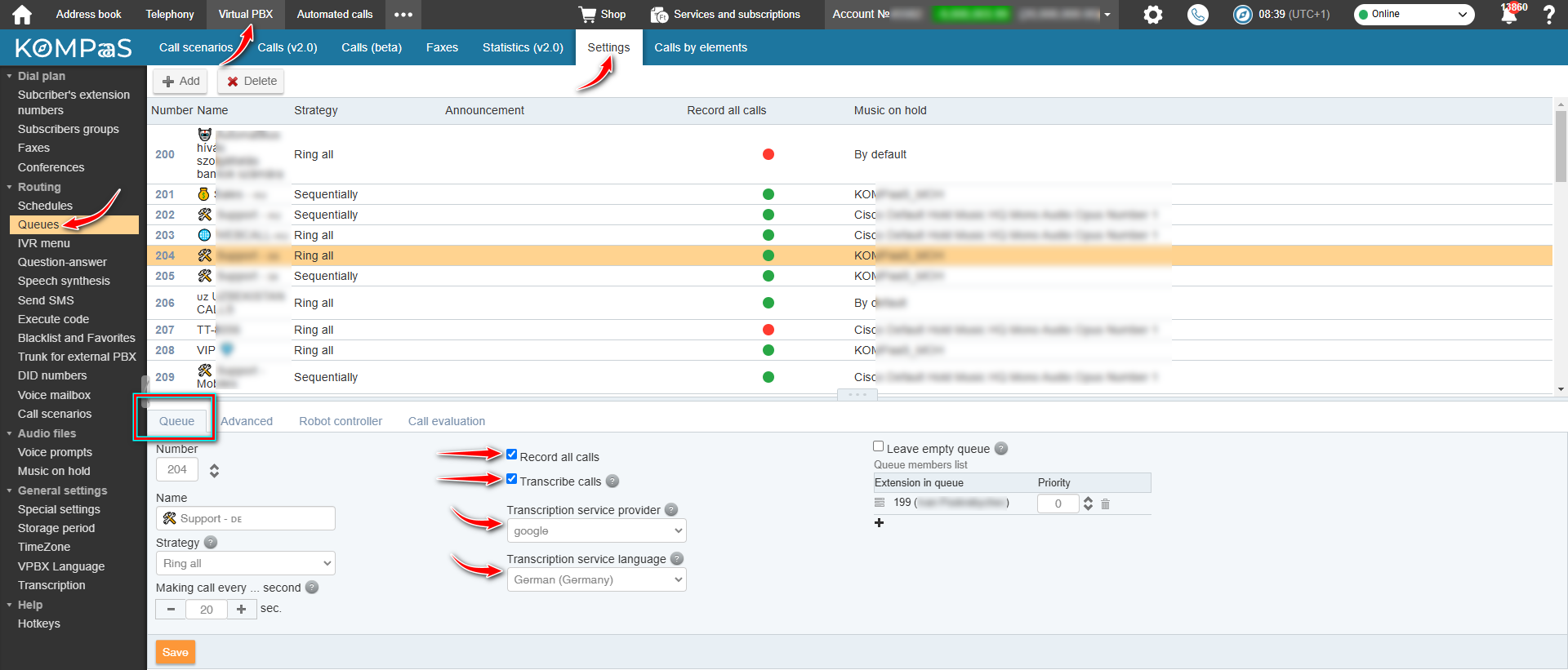The image size is (1568, 670).
Task: Click the drag handle of extension 199
Action: tap(880, 503)
